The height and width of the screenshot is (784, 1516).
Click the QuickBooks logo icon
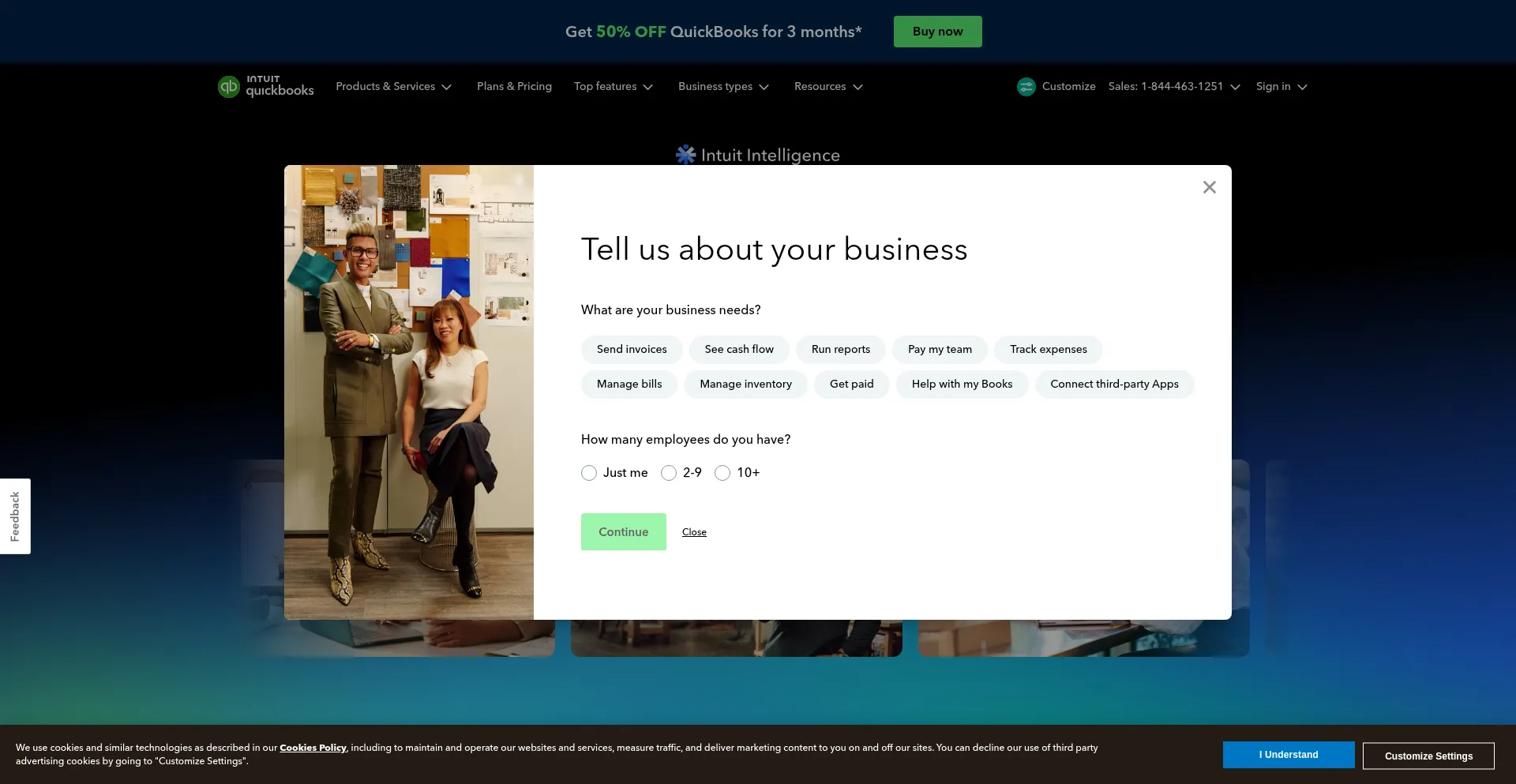point(228,87)
